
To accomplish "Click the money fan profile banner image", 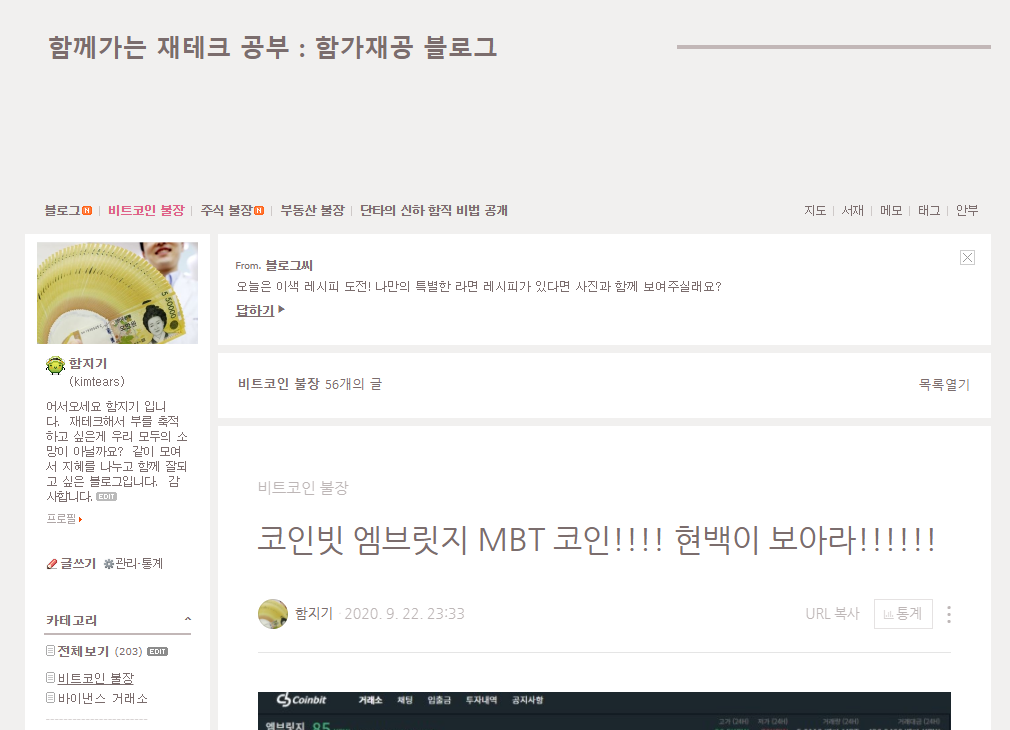I will pos(117,293).
